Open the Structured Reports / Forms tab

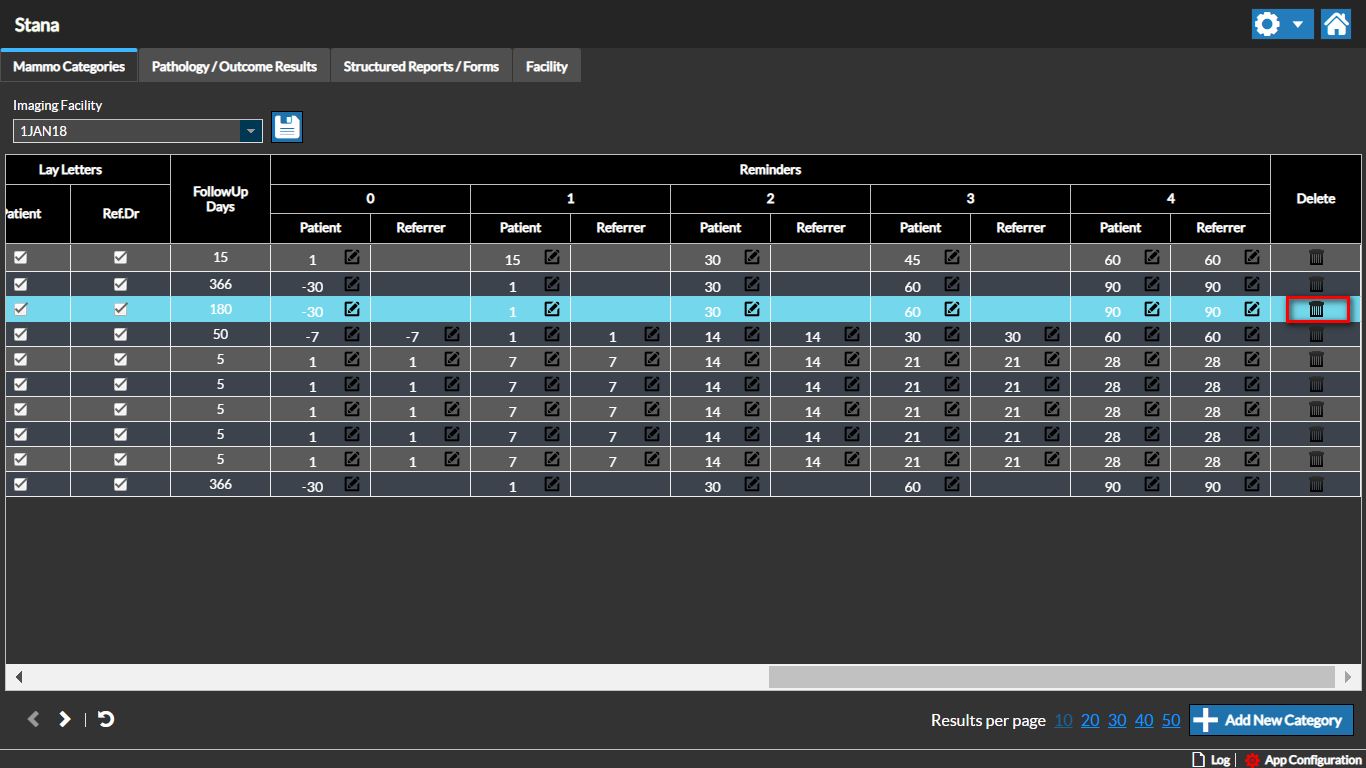coord(421,67)
